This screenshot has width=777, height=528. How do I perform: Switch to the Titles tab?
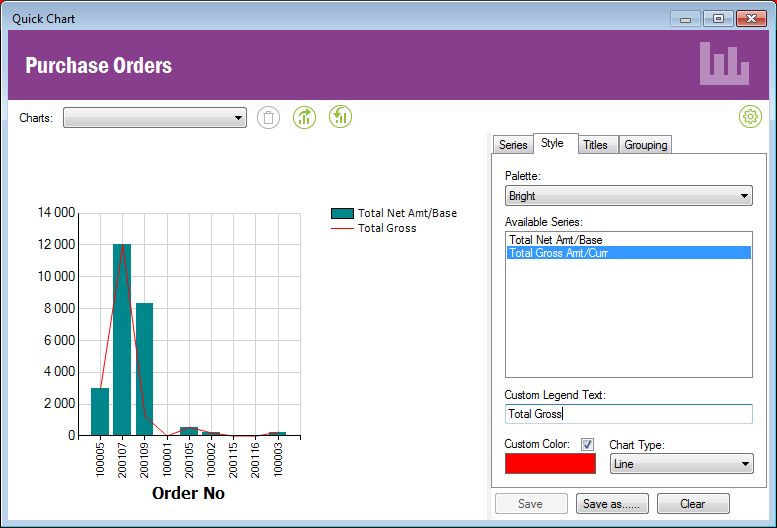pyautogui.click(x=595, y=145)
